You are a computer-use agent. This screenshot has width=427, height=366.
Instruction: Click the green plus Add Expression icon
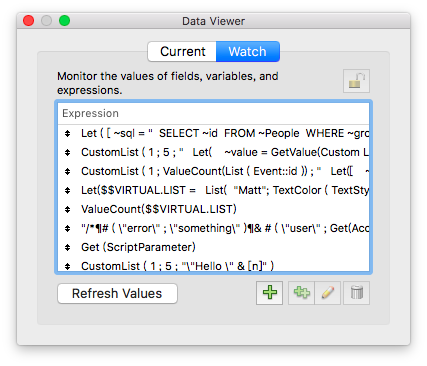click(269, 293)
